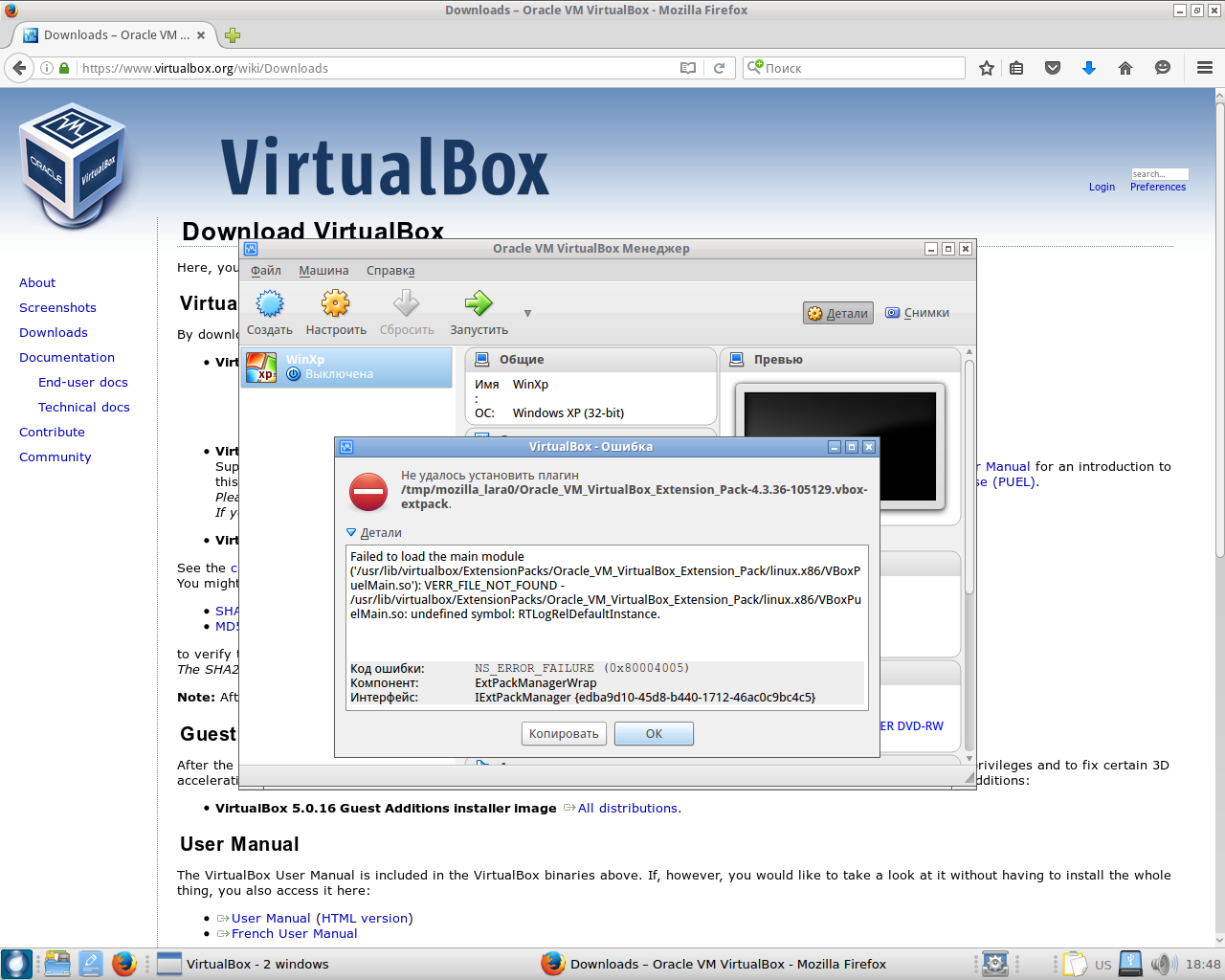Open clipboard manager in system tray

click(x=1074, y=964)
